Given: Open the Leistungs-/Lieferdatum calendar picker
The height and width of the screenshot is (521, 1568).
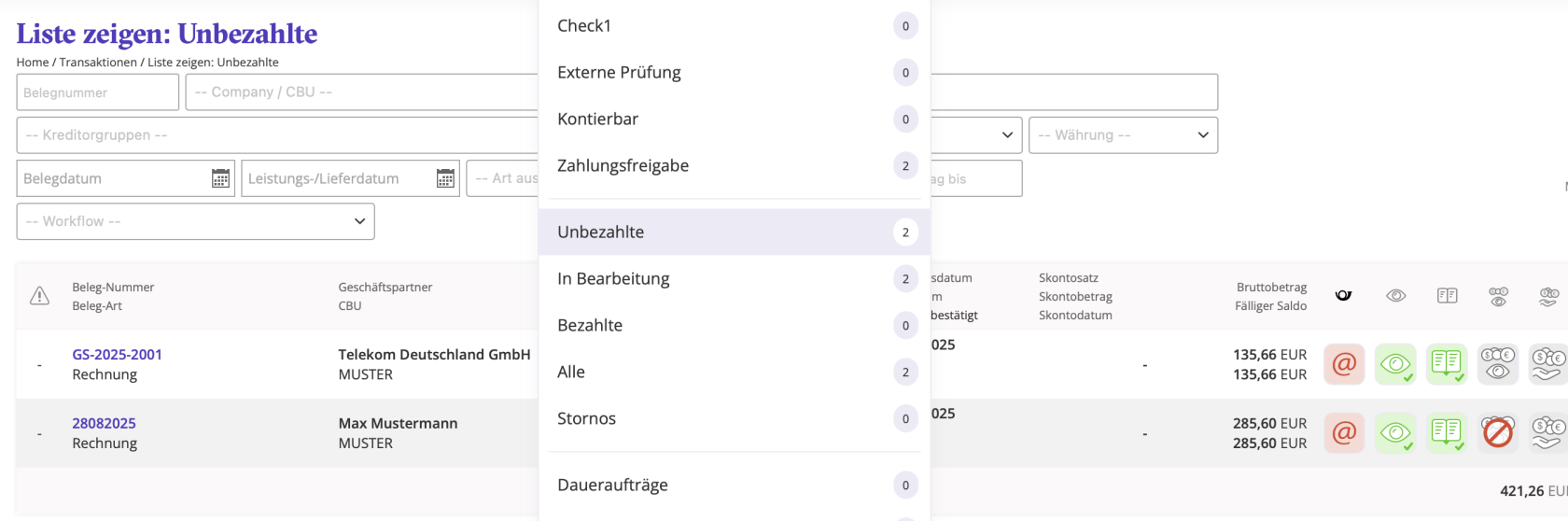Looking at the screenshot, I should coord(445,178).
